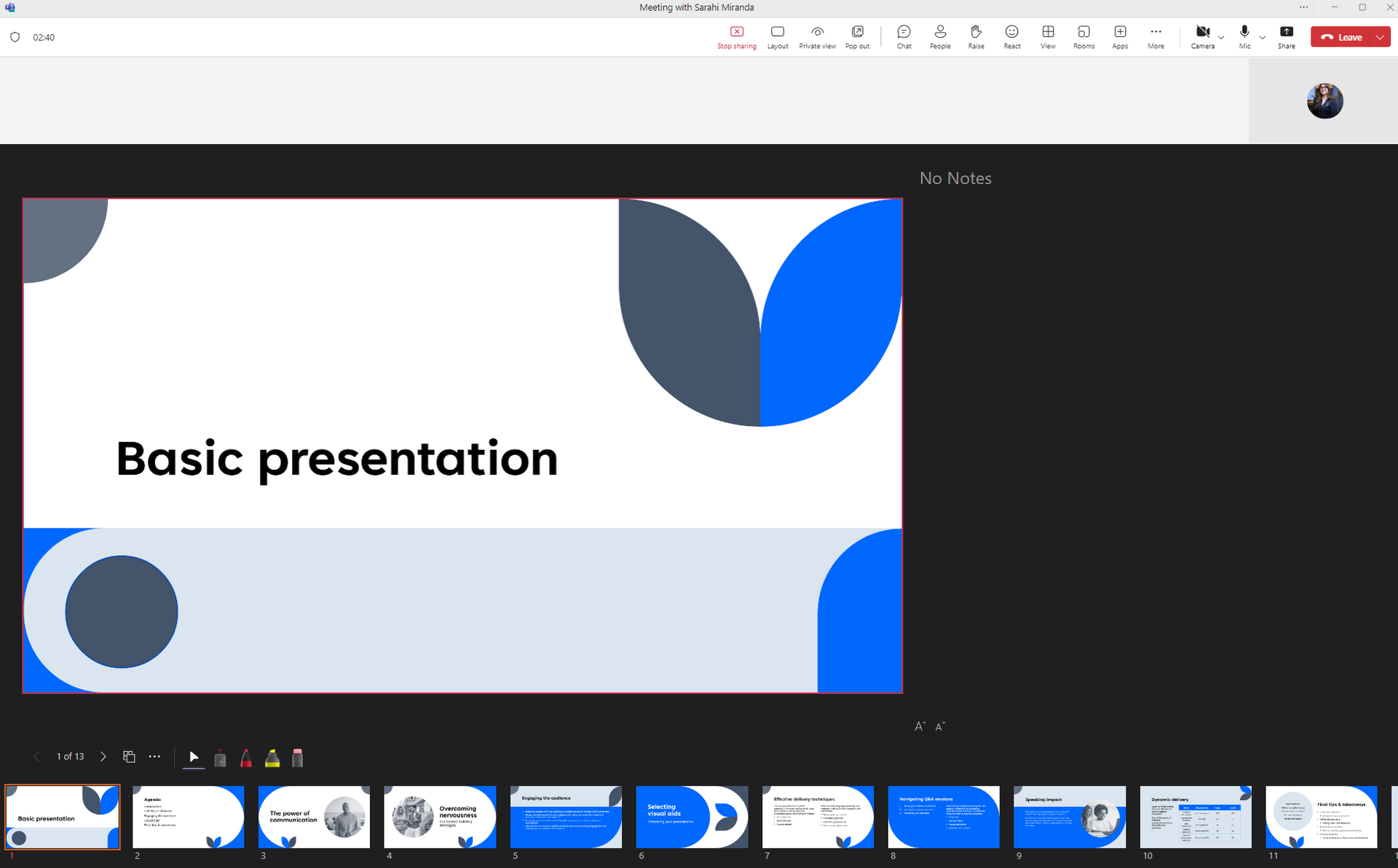Unmute your microphone
This screenshot has width=1398, height=868.
pyautogui.click(x=1244, y=35)
